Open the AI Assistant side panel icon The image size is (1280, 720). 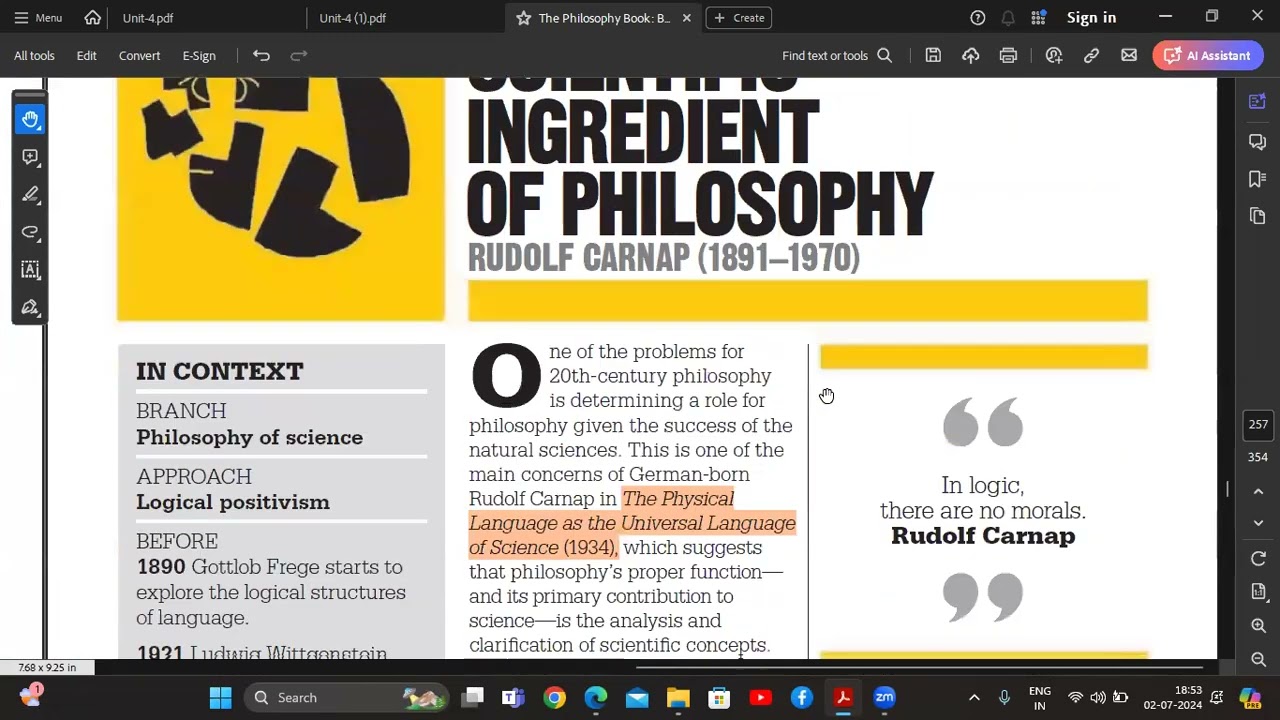click(x=1258, y=101)
